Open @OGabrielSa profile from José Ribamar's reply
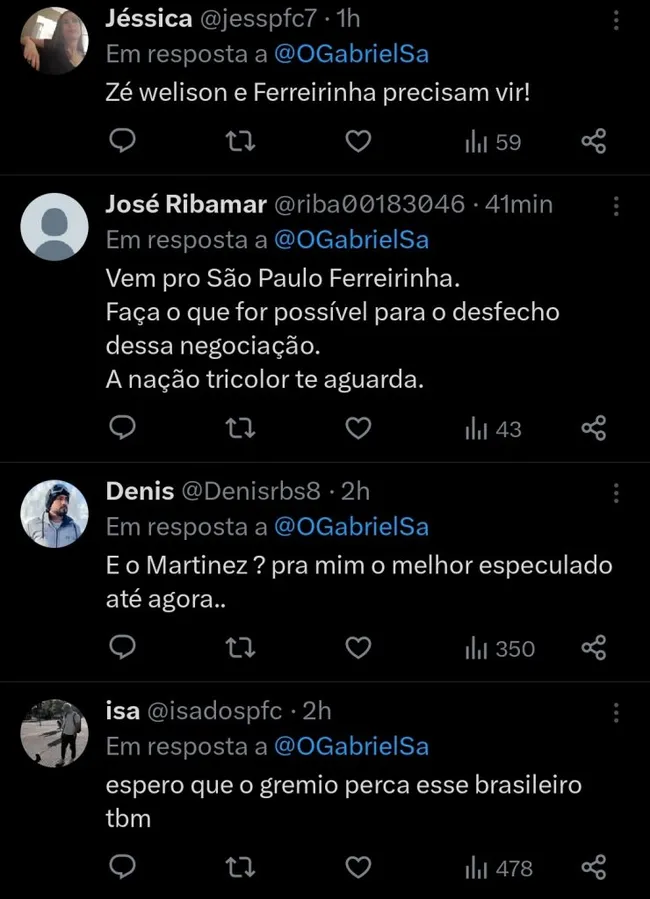Viewport: 650px width, 899px height. click(x=351, y=239)
